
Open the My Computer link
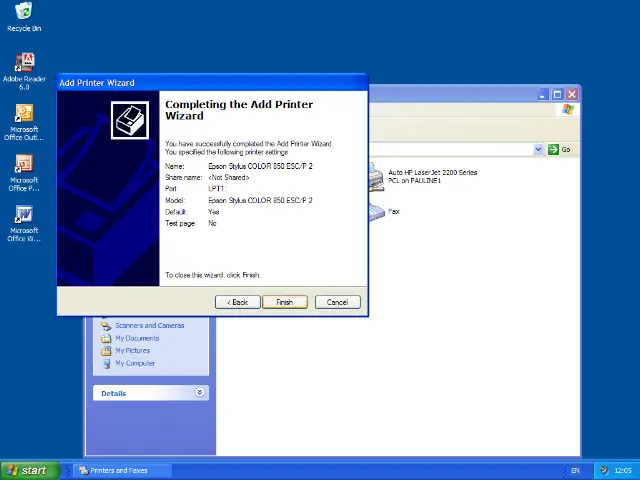135,363
